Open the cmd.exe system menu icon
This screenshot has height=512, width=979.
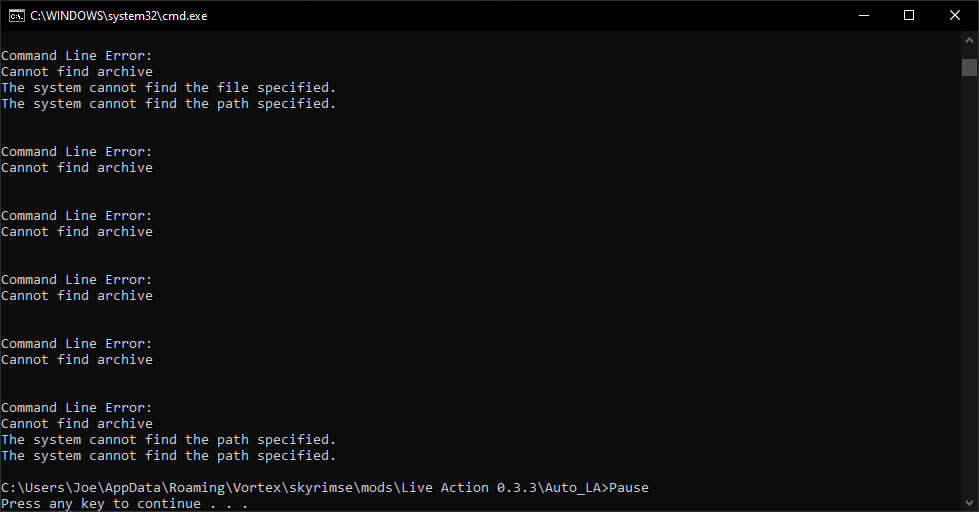pos(17,16)
